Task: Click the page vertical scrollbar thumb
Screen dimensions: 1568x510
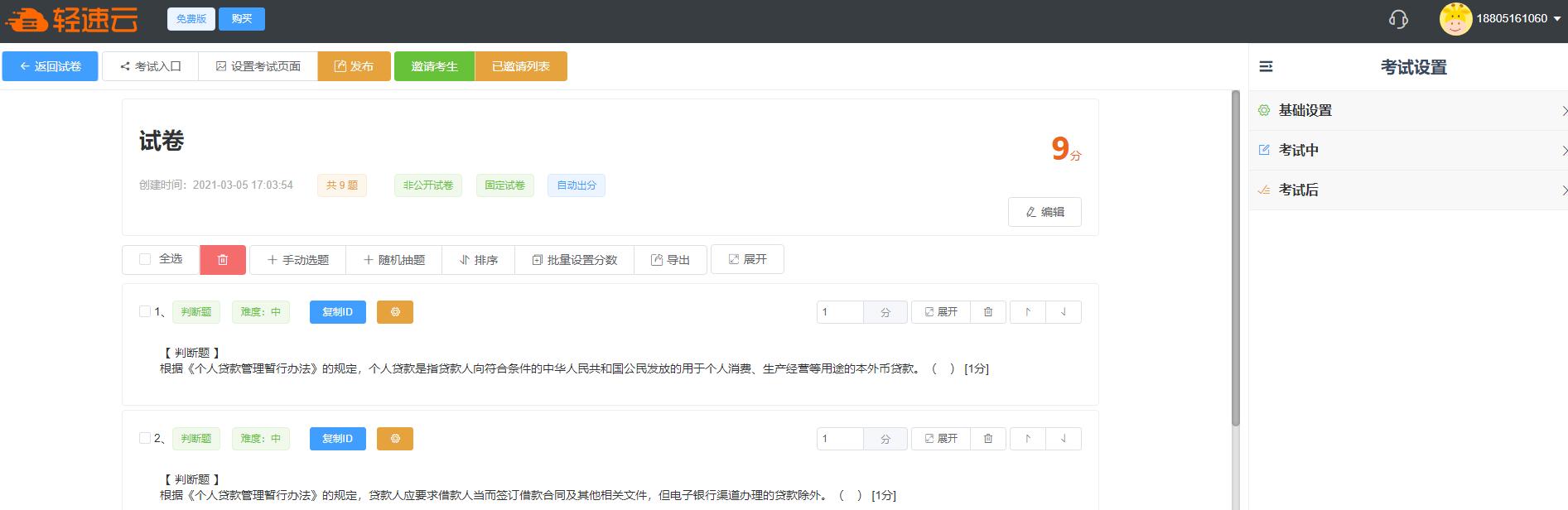Action: pyautogui.click(x=1236, y=258)
